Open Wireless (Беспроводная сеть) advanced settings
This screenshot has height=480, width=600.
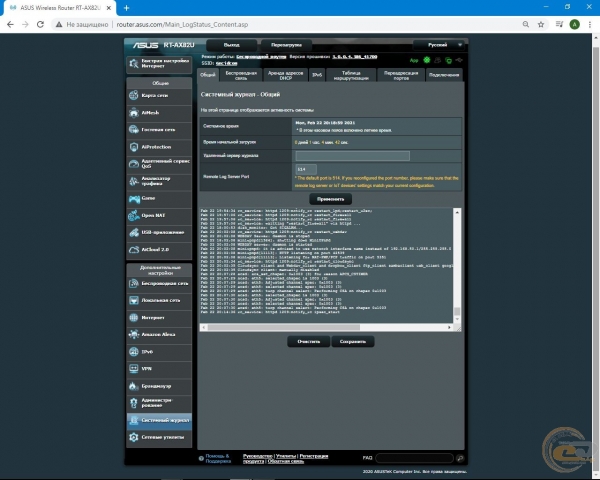(159, 284)
